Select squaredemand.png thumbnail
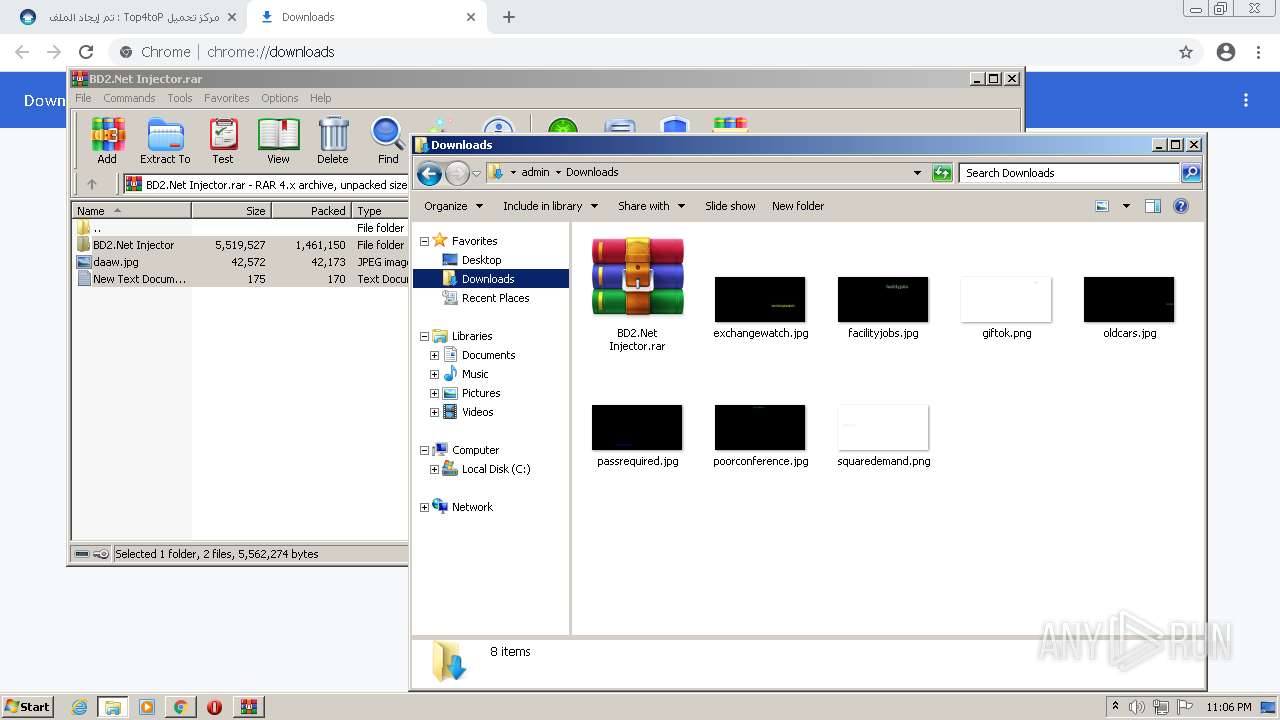 click(x=883, y=436)
